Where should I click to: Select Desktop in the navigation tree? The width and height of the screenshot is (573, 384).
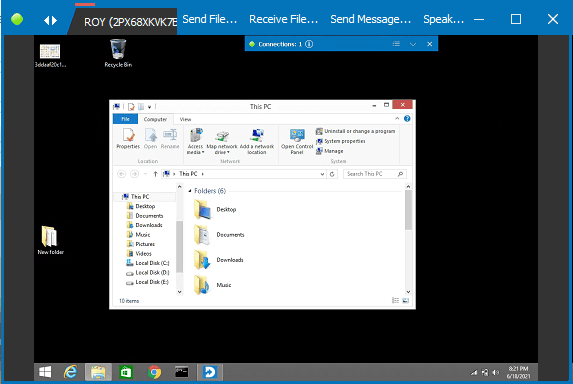point(141,206)
